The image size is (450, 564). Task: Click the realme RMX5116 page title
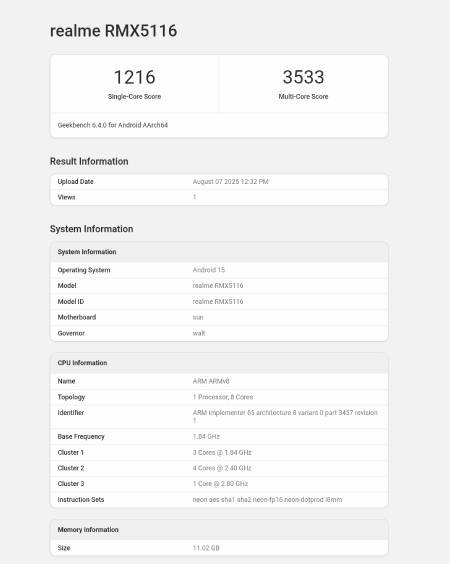pyautogui.click(x=113, y=31)
